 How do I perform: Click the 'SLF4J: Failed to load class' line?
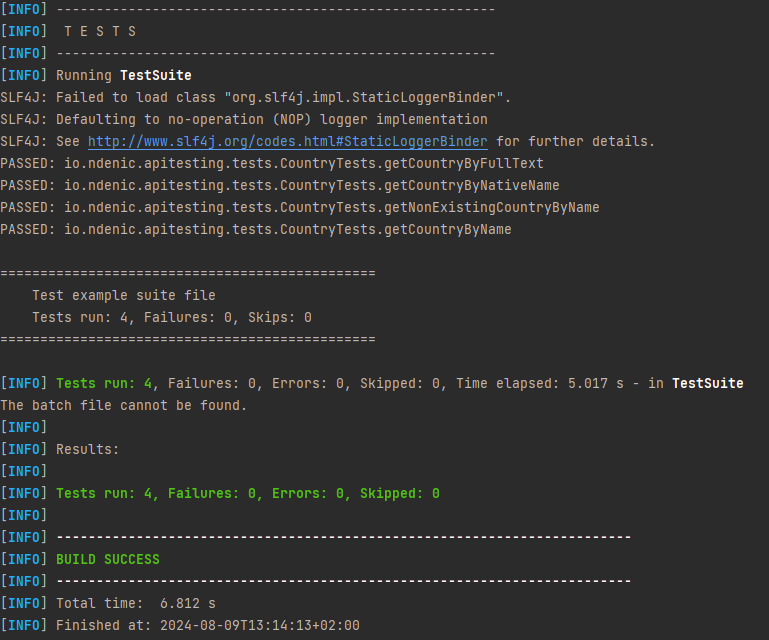point(256,98)
